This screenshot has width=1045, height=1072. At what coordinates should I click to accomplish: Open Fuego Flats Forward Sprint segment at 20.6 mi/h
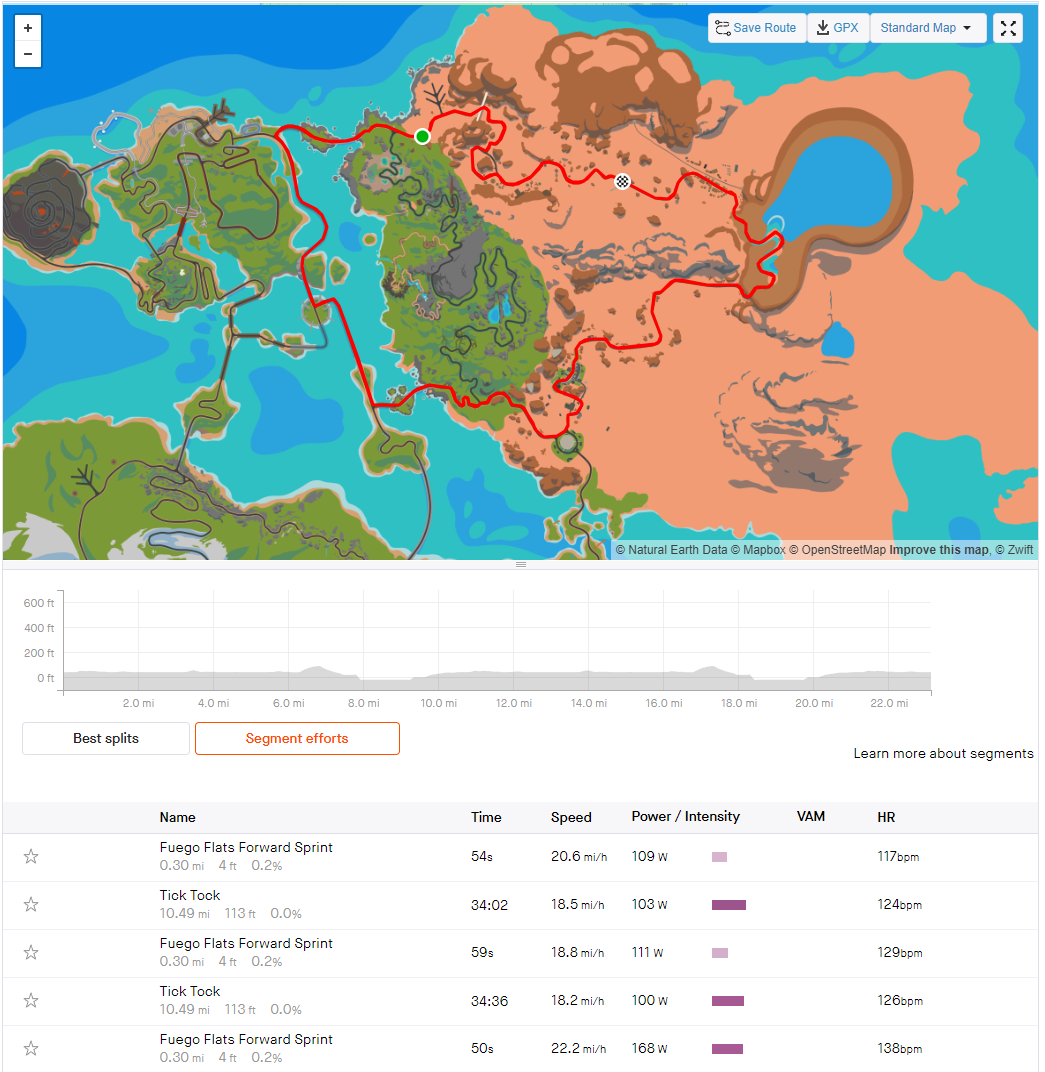pos(246,847)
